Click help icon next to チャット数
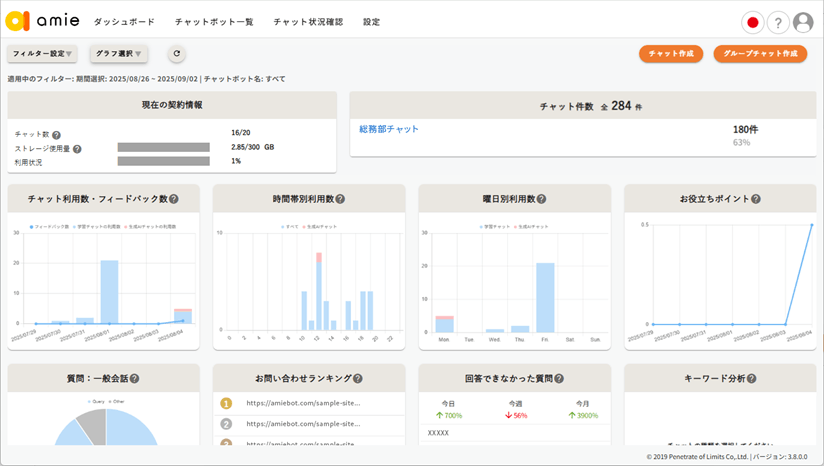Screen dimensions: 824x466 (56, 135)
